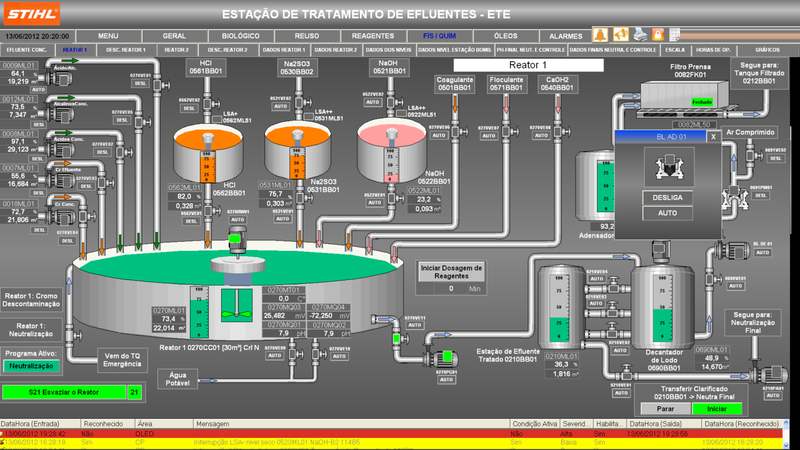Screen dimensions: 800x450
Task: Click the Decantador de Lodo tank
Action: click(x=663, y=306)
